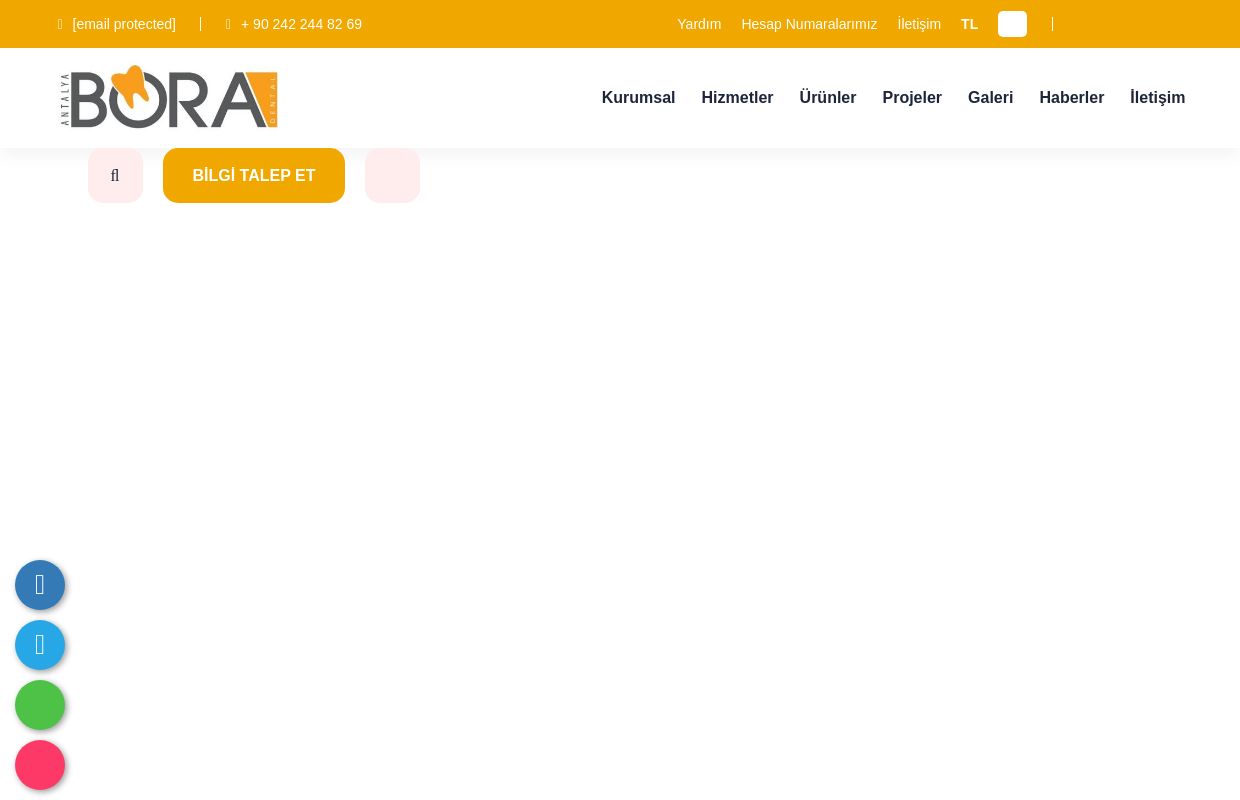Open the Hesap Numaralarımız link

coord(809,24)
